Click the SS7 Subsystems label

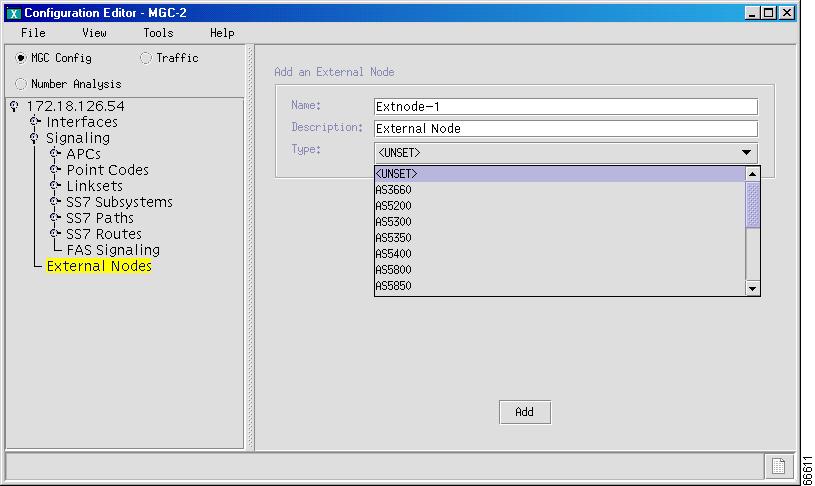coord(119,202)
